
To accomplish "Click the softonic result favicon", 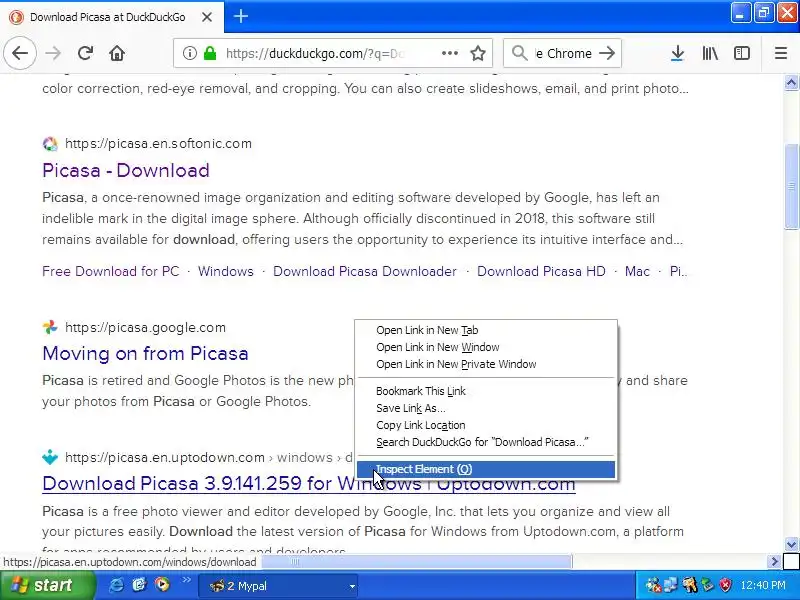I will pyautogui.click(x=50, y=144).
